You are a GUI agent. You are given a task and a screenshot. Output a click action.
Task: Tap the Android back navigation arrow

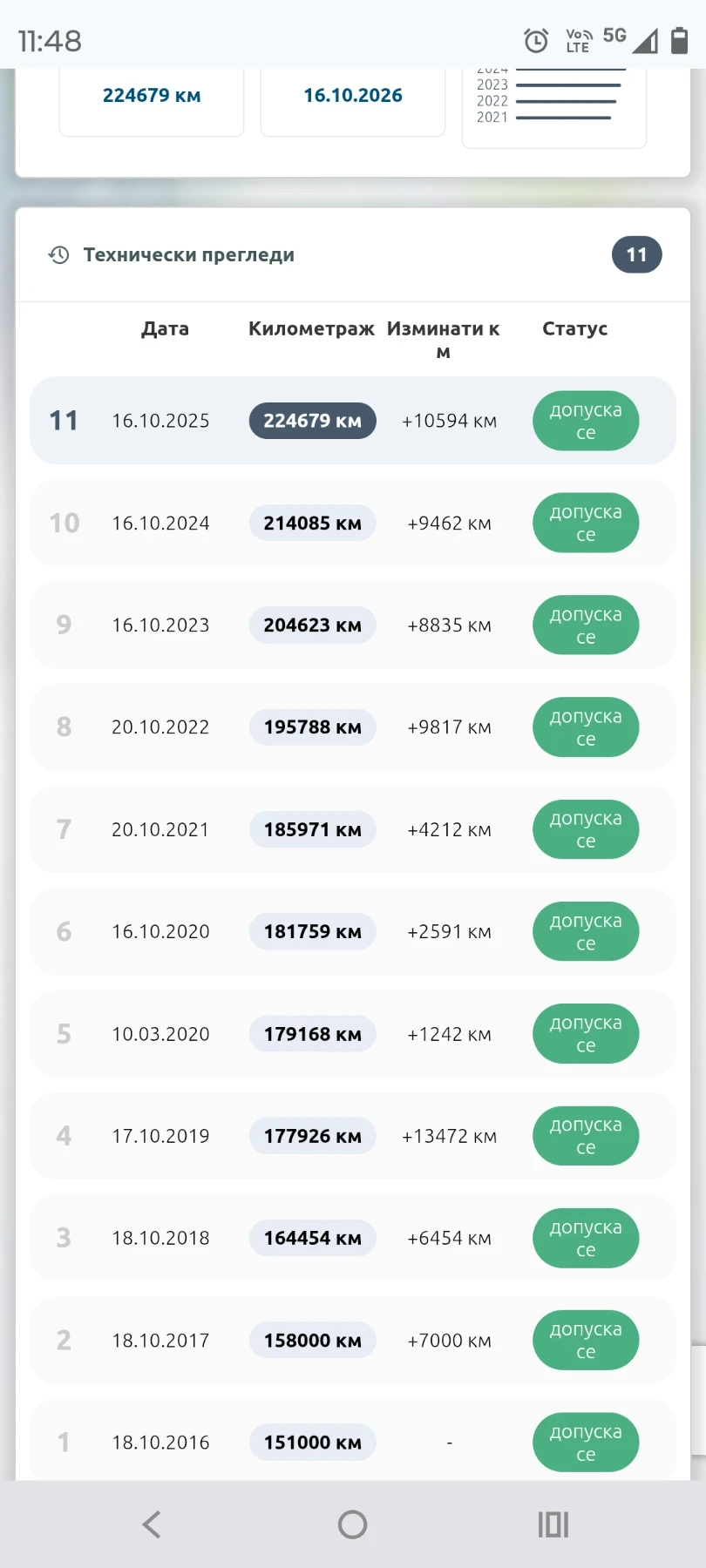click(x=152, y=1524)
